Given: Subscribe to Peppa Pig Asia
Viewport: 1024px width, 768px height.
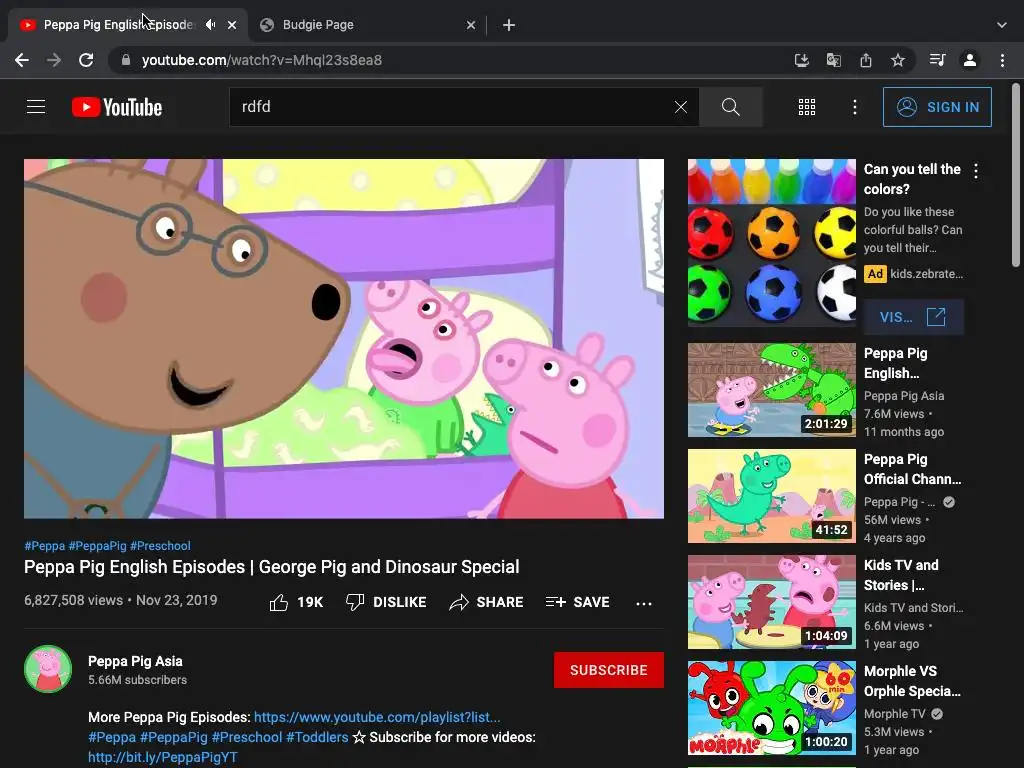Looking at the screenshot, I should [609, 670].
